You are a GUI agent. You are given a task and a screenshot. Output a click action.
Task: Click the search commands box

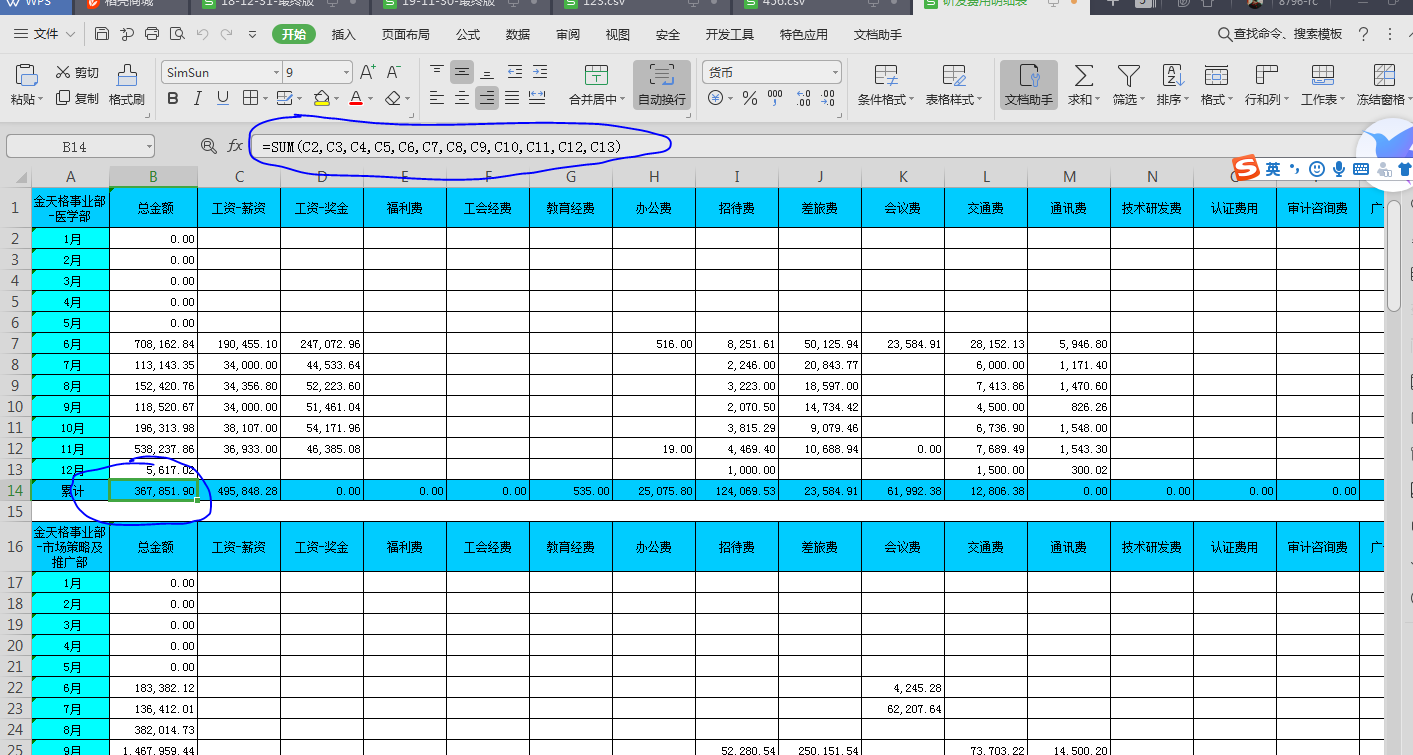pyautogui.click(x=1281, y=35)
